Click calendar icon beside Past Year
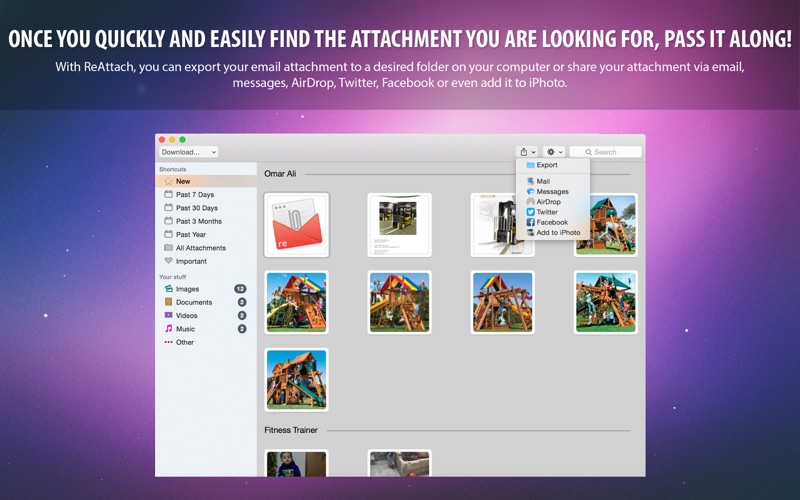The width and height of the screenshot is (800, 500). tap(168, 234)
